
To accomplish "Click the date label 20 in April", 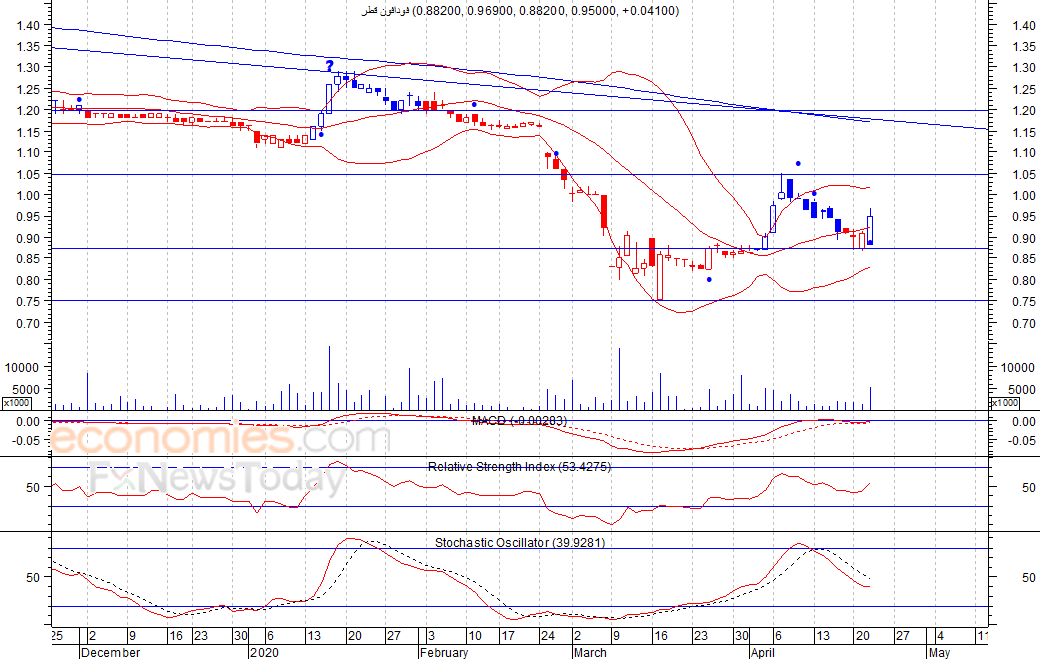I will [862, 636].
